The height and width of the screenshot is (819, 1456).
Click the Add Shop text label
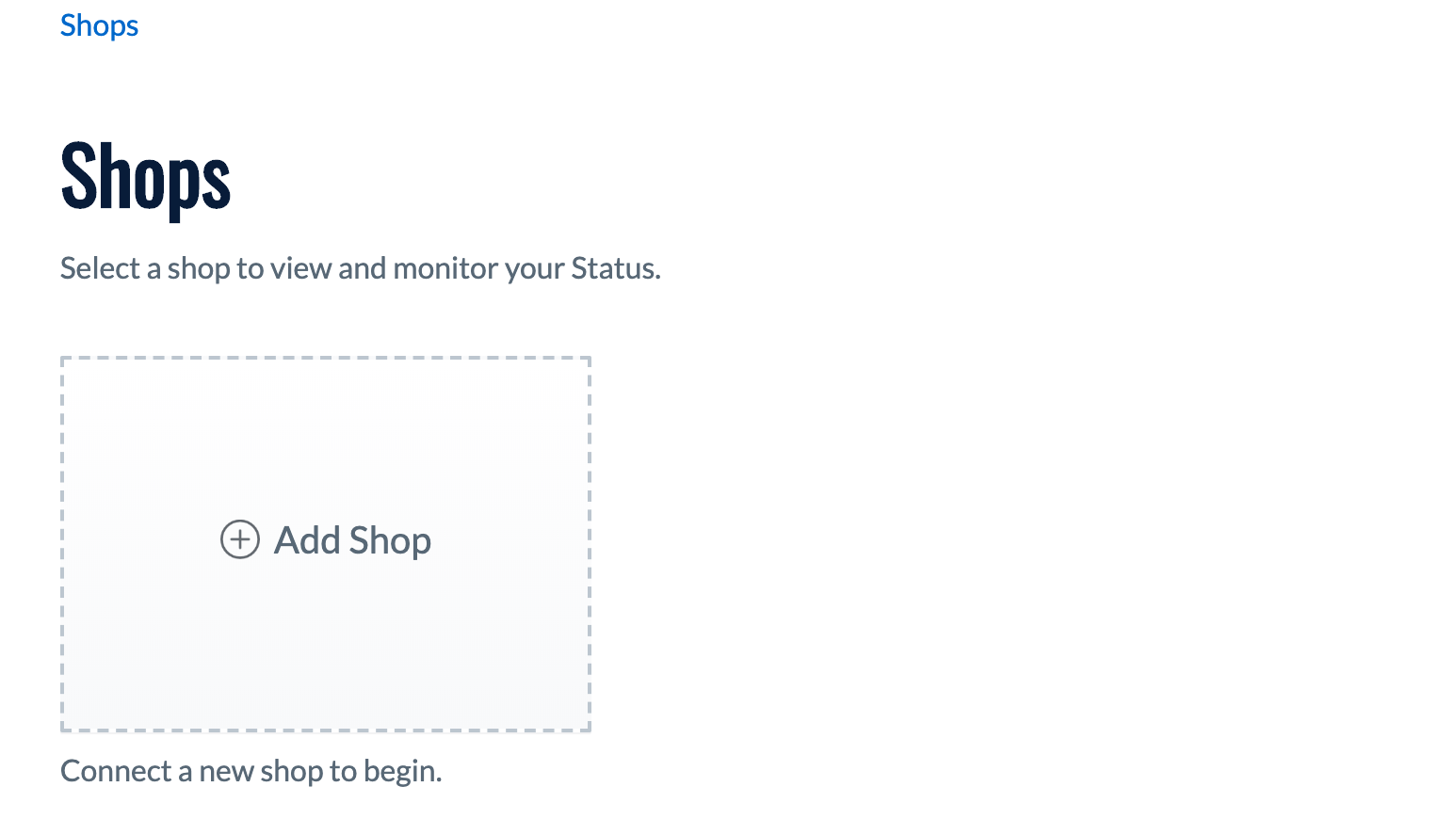pos(352,540)
